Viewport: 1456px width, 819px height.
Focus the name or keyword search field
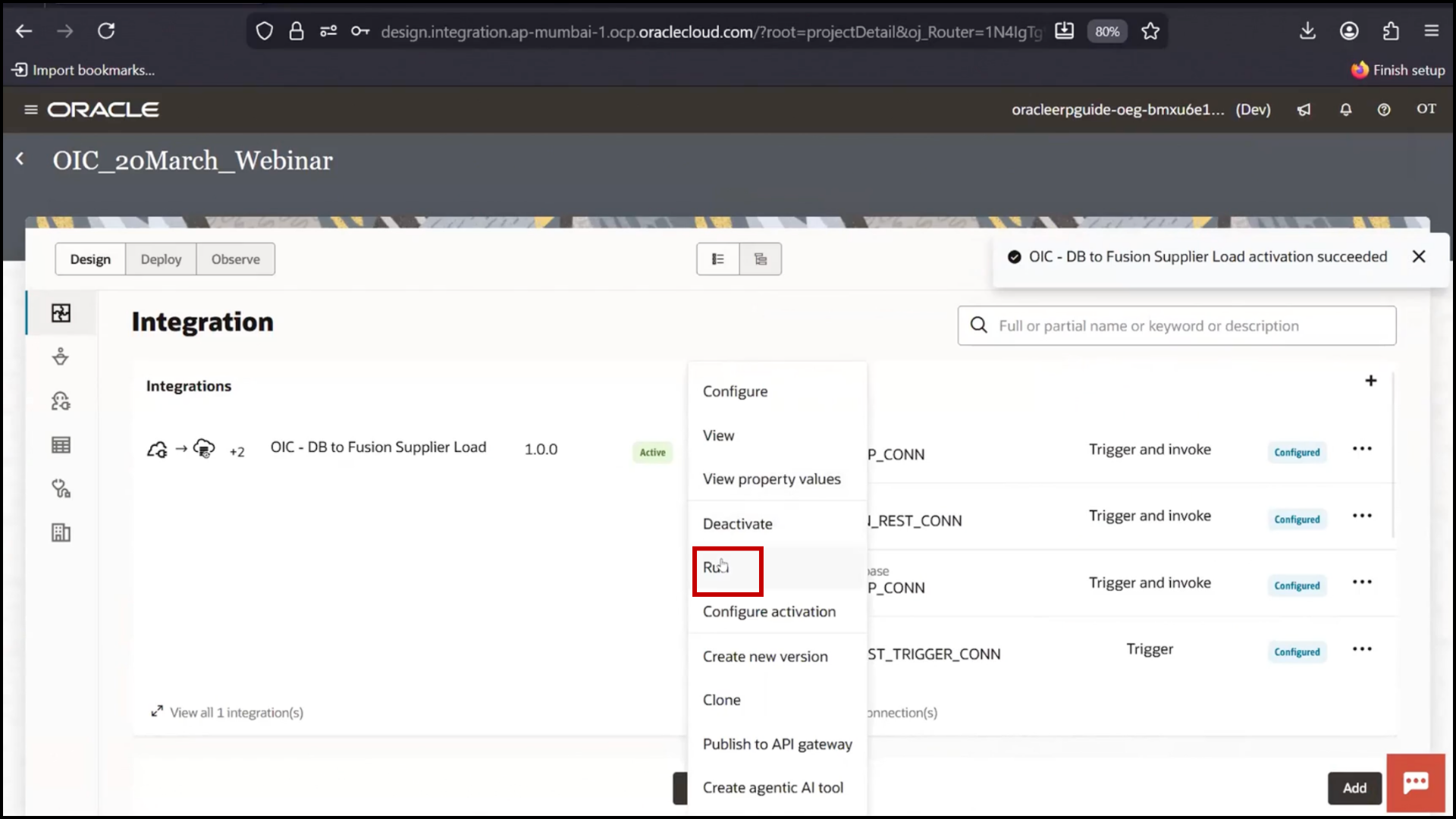pos(1176,326)
